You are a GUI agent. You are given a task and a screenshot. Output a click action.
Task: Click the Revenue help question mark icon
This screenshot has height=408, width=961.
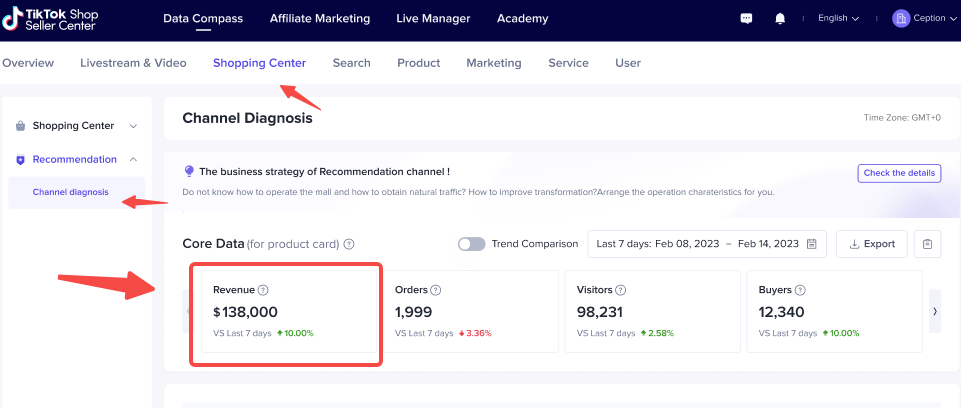pos(263,290)
